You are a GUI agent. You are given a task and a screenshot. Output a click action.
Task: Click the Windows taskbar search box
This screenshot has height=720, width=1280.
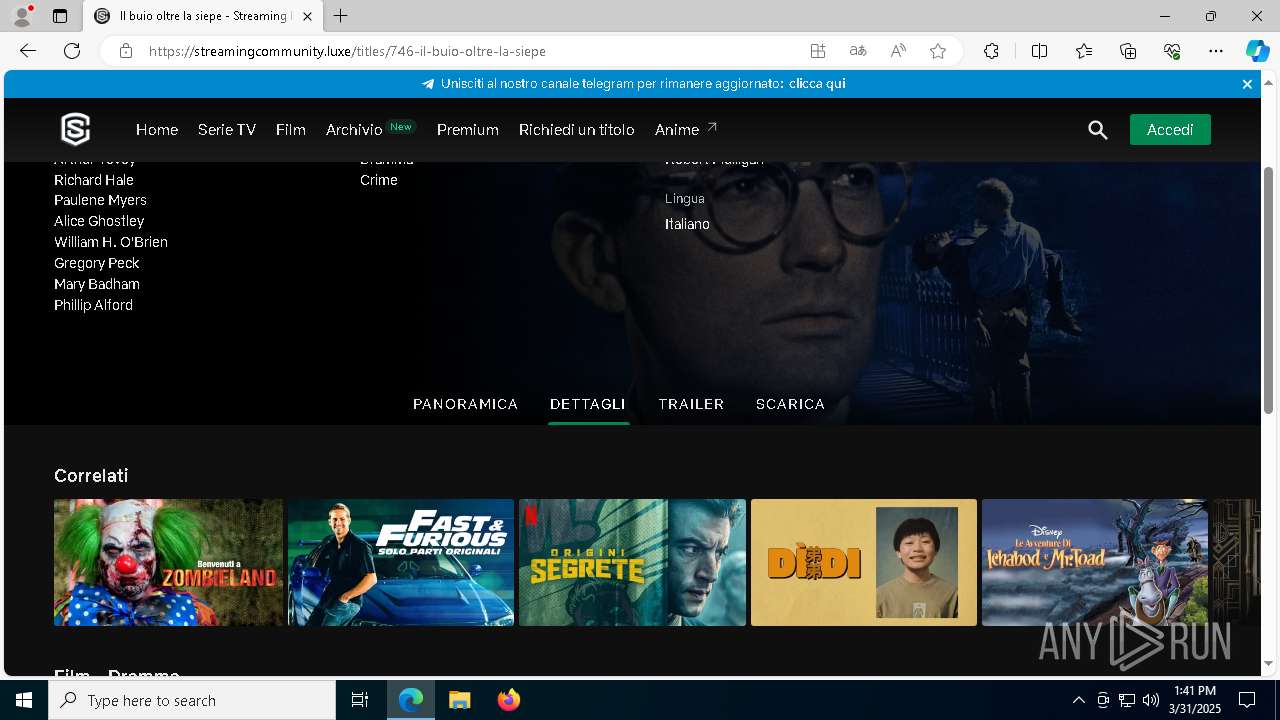click(192, 700)
